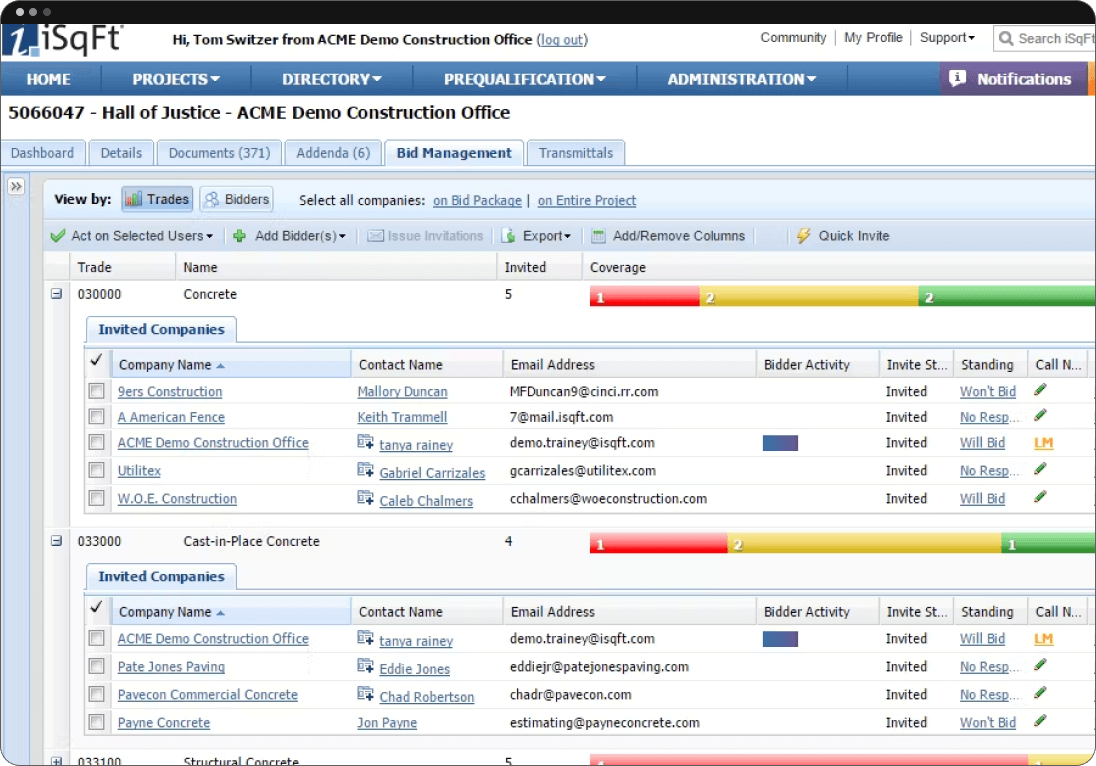Image resolution: width=1096 pixels, height=766 pixels.
Task: Open the Add Bidder(s) dropdown
Action: coord(289,236)
